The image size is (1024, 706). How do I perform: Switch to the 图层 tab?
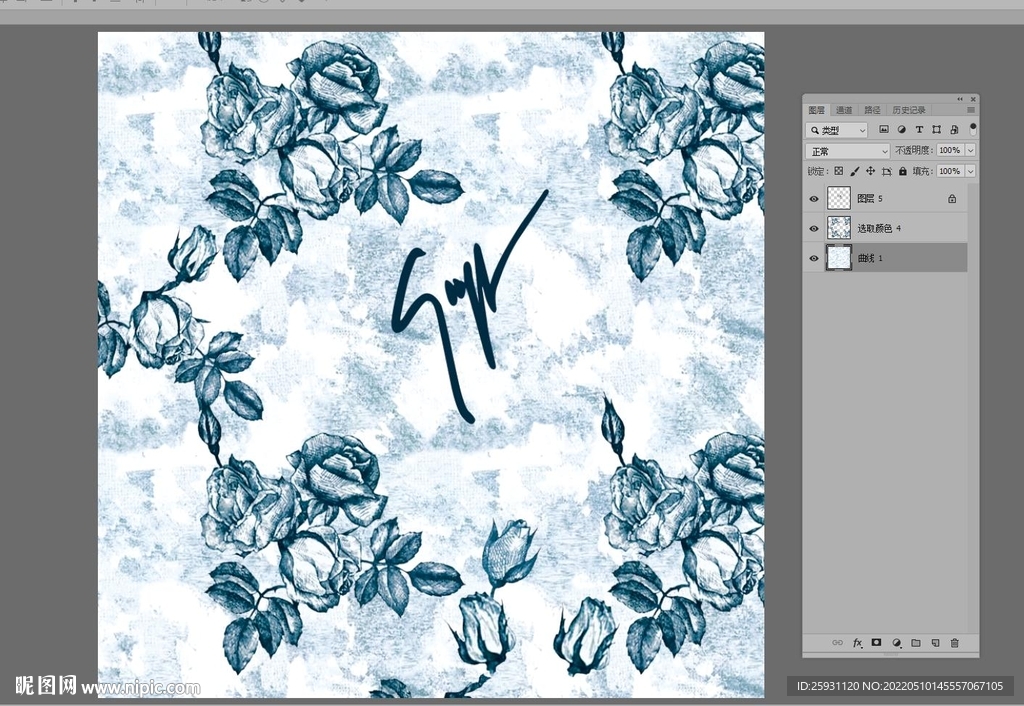coord(816,110)
